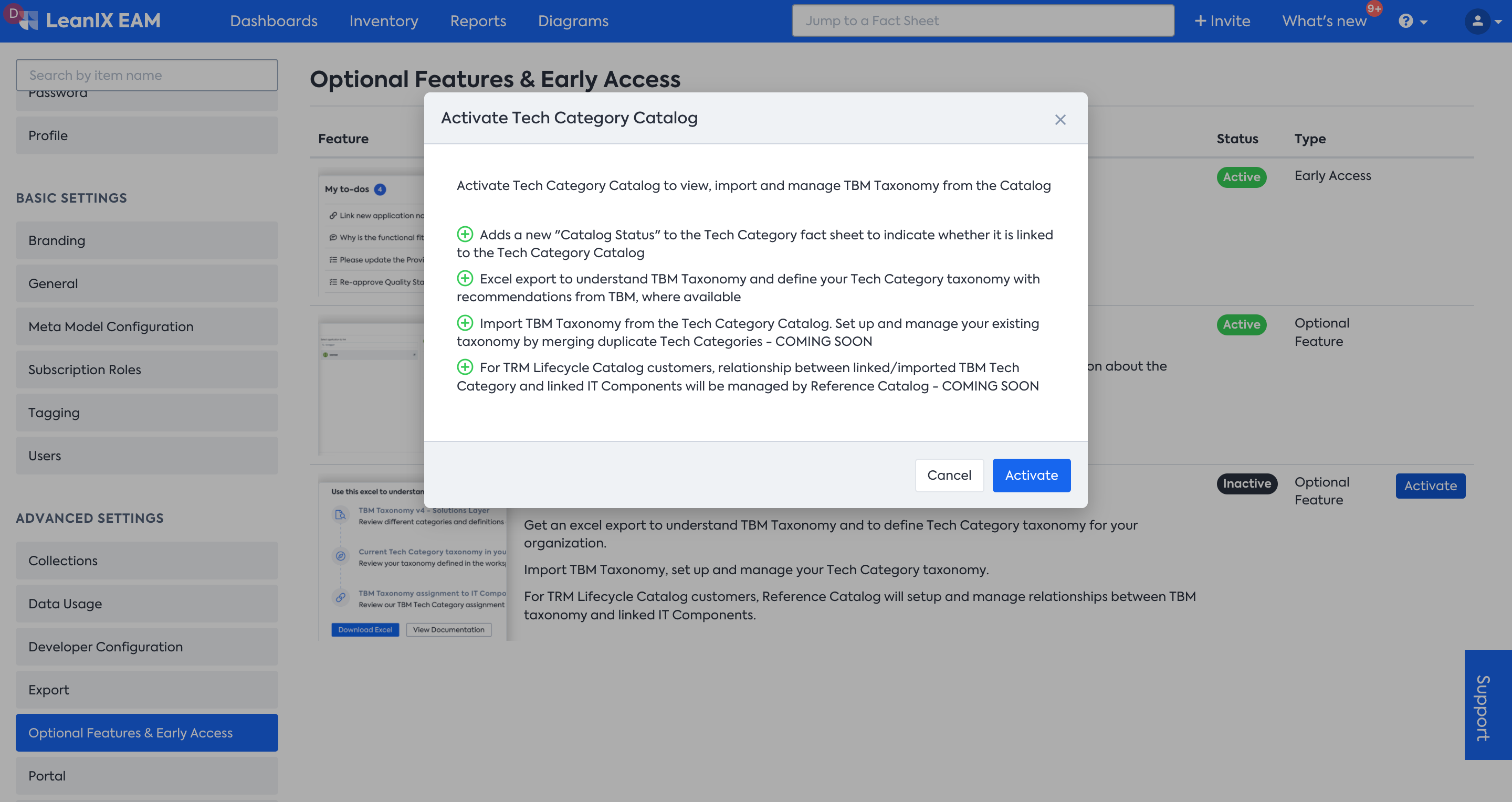This screenshot has height=802, width=1512.
Task: Confirm with the Activate button in dialog
Action: coord(1031,475)
